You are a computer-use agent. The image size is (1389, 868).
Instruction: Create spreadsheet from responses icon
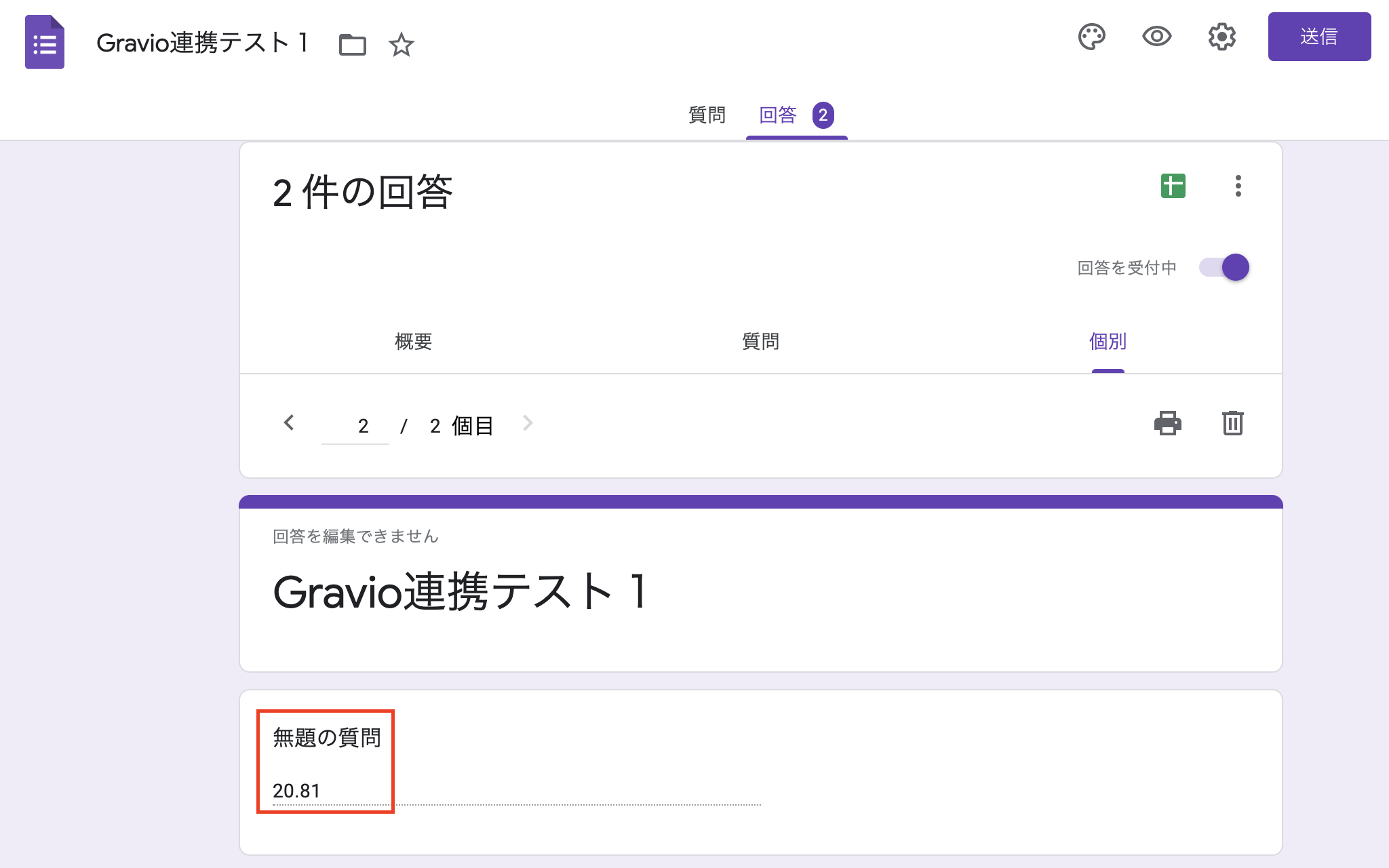pos(1173,186)
